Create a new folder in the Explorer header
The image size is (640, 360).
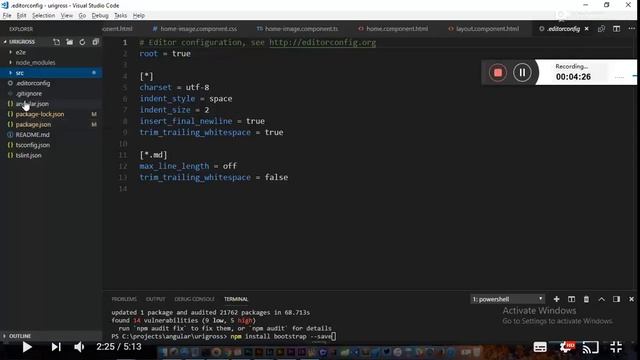click(x=69, y=42)
